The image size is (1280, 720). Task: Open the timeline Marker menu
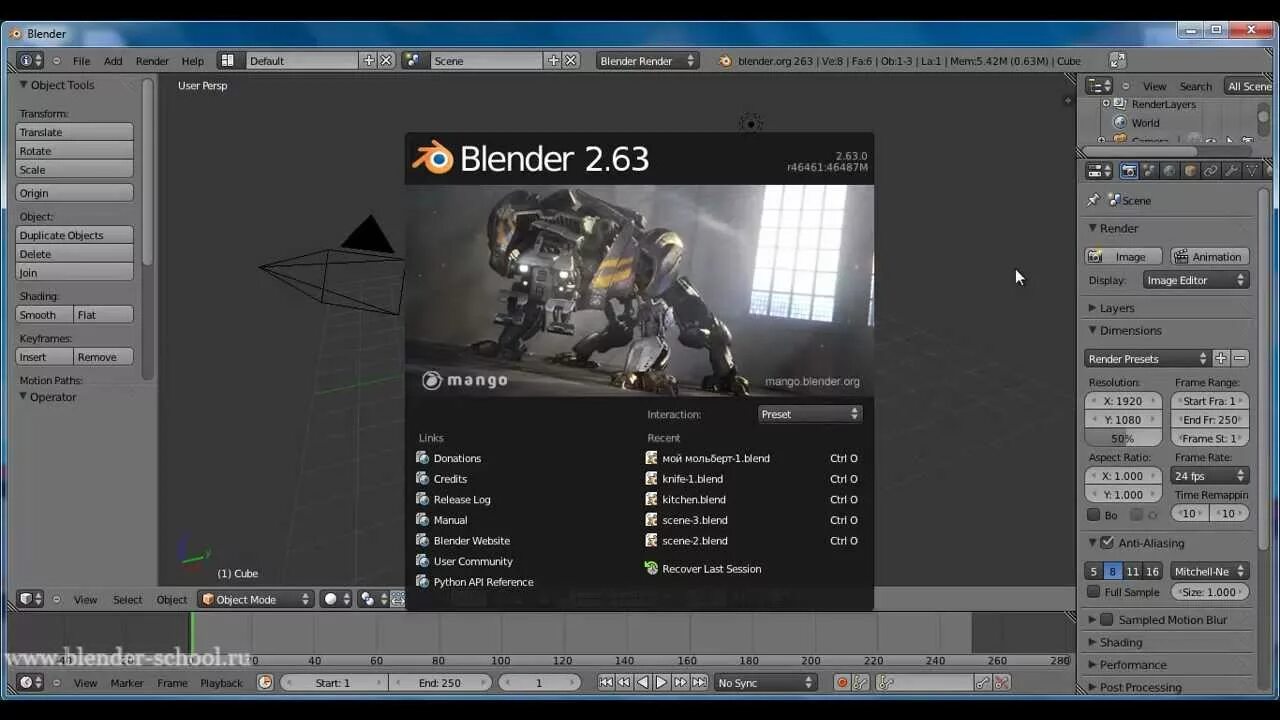tap(127, 683)
